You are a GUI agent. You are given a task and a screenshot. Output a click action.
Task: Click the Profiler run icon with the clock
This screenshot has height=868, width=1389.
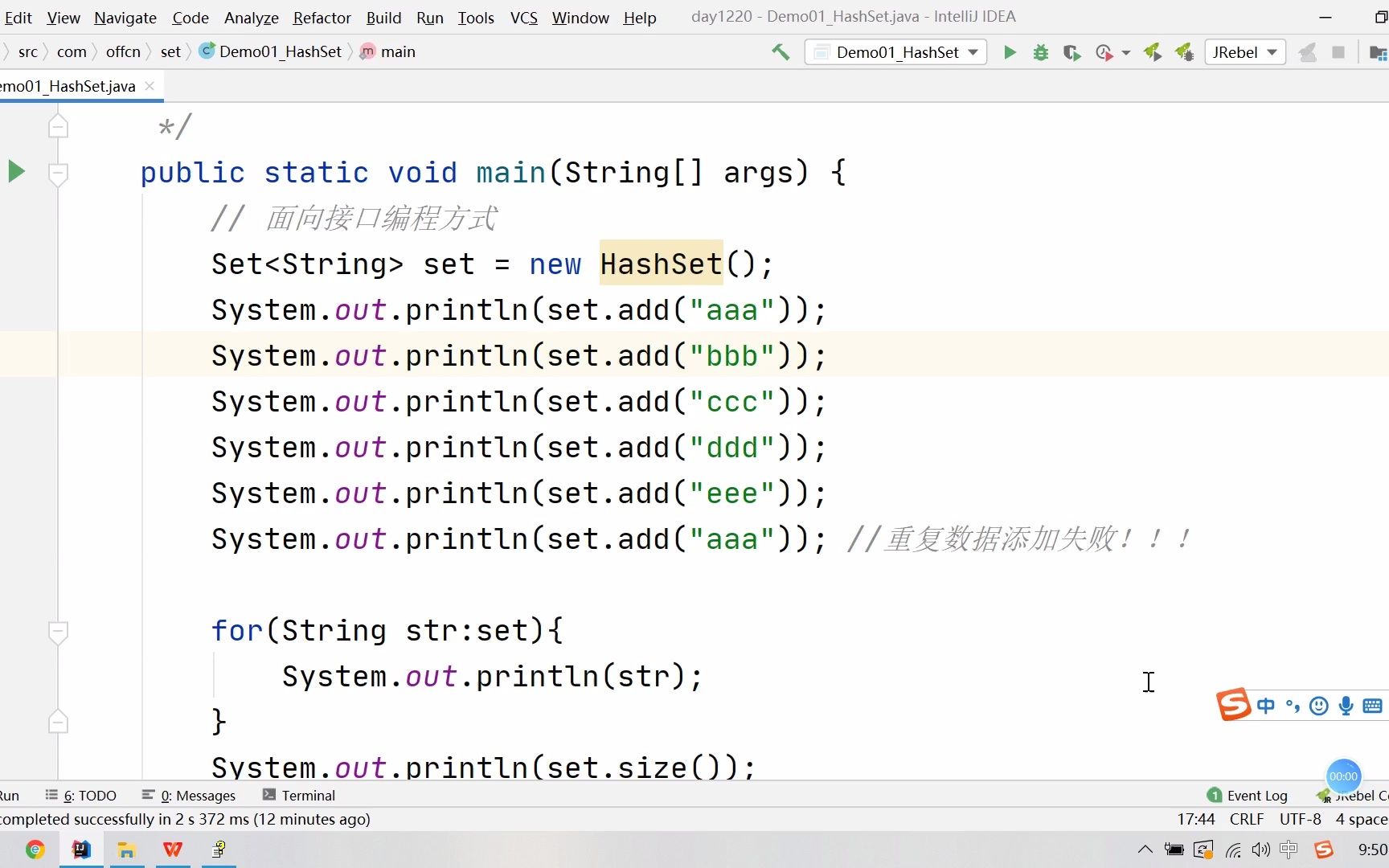coord(1104,52)
